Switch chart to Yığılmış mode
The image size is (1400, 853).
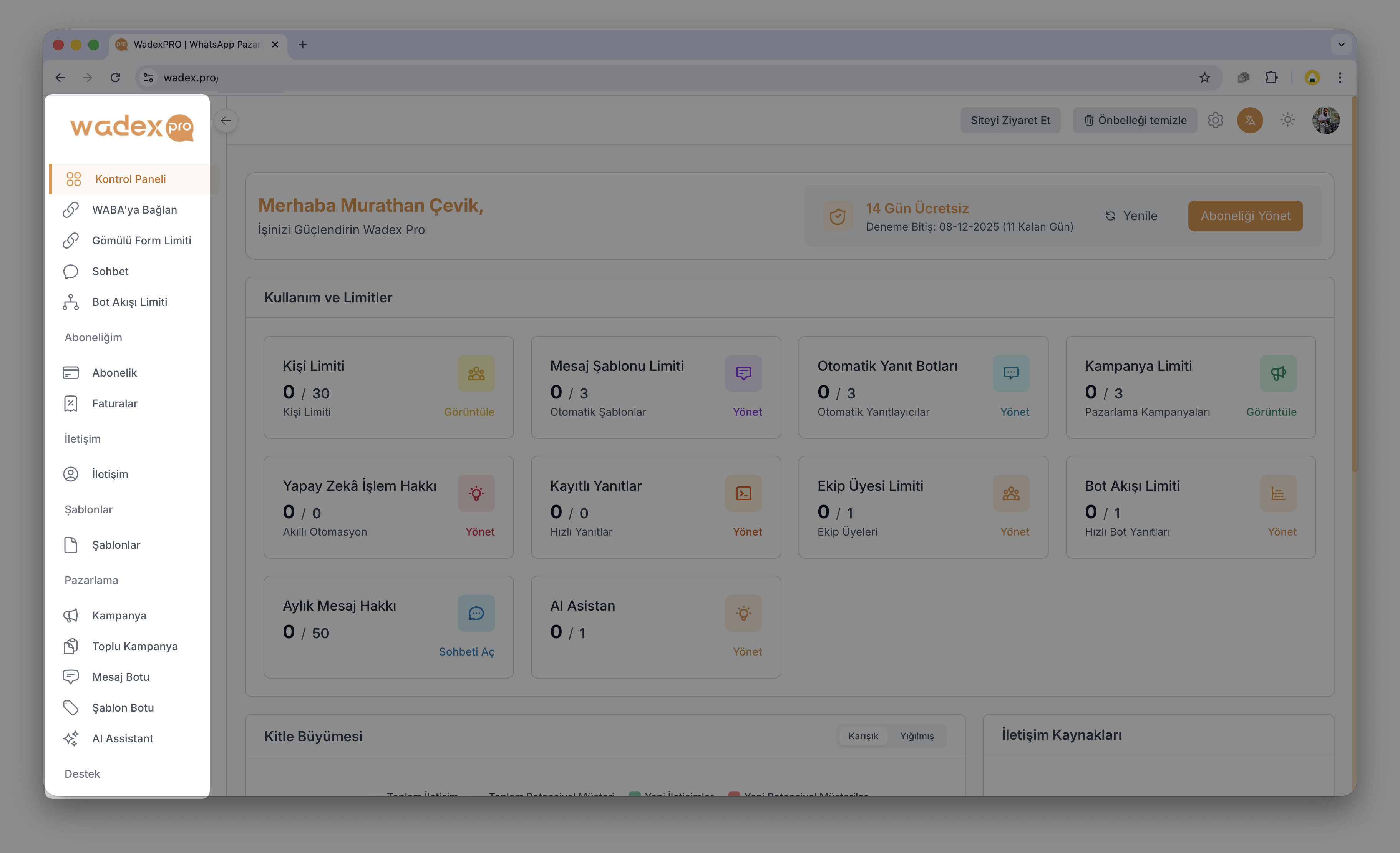[x=916, y=736]
